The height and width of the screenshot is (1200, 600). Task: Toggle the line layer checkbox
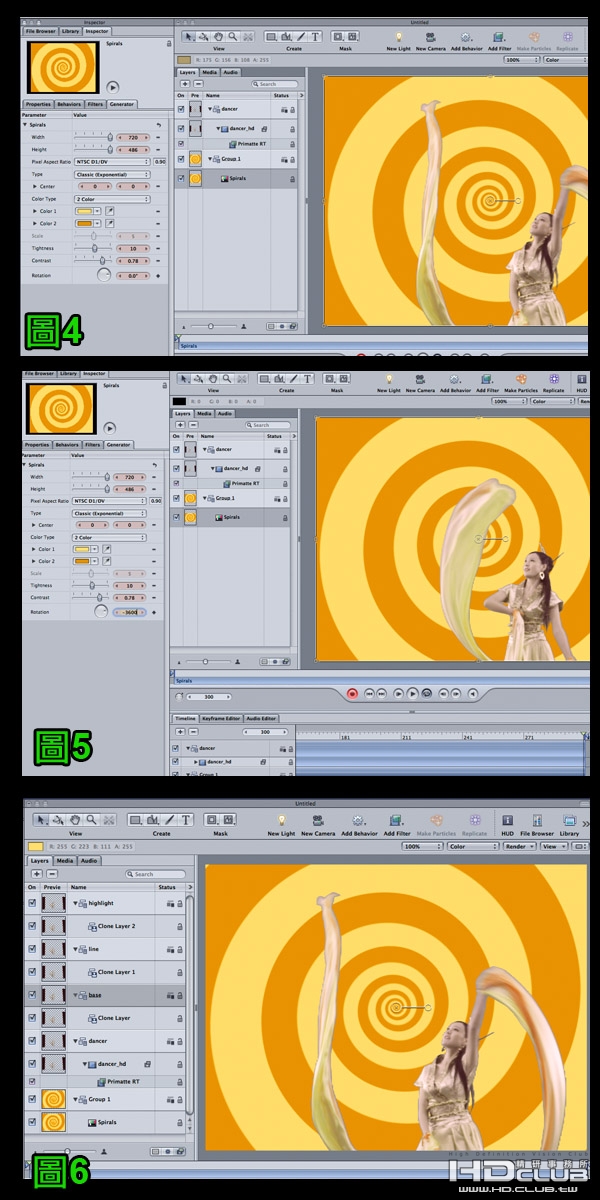point(32,949)
